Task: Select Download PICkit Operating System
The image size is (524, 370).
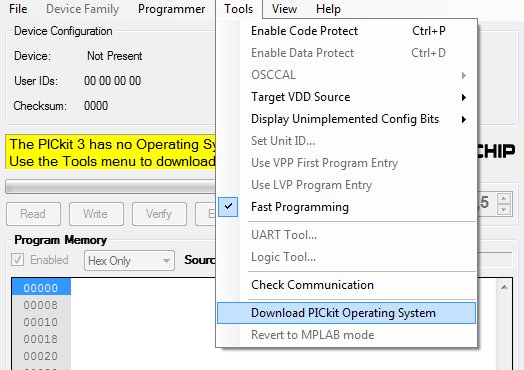Action: click(x=346, y=313)
